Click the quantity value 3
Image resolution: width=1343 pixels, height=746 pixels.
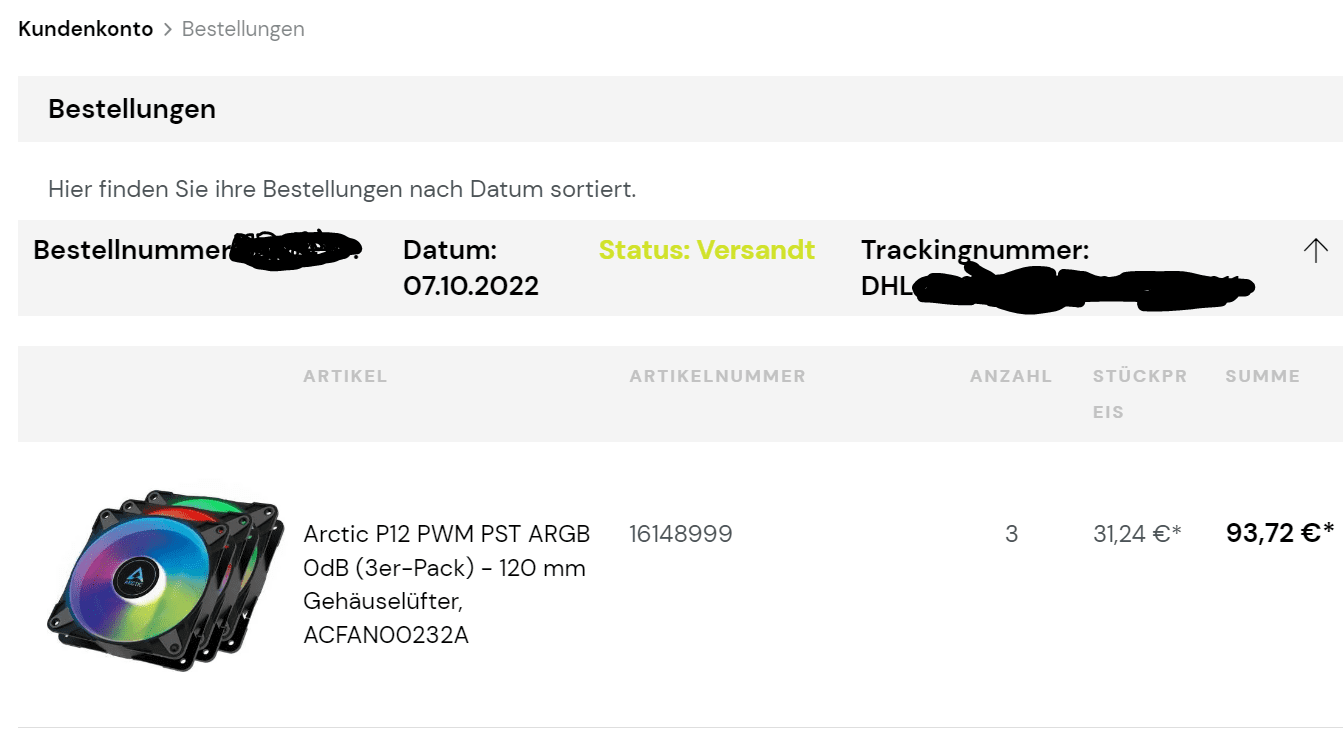[1011, 534]
